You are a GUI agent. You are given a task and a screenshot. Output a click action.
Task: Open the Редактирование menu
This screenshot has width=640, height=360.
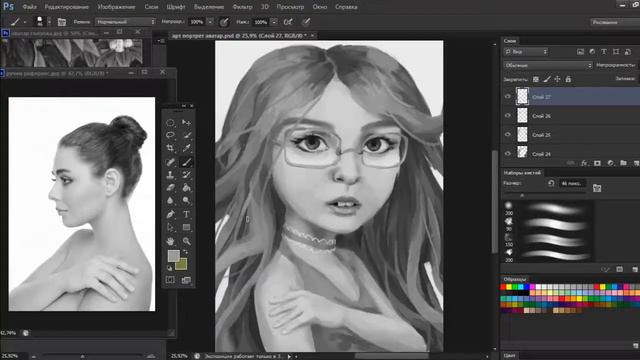(67, 7)
